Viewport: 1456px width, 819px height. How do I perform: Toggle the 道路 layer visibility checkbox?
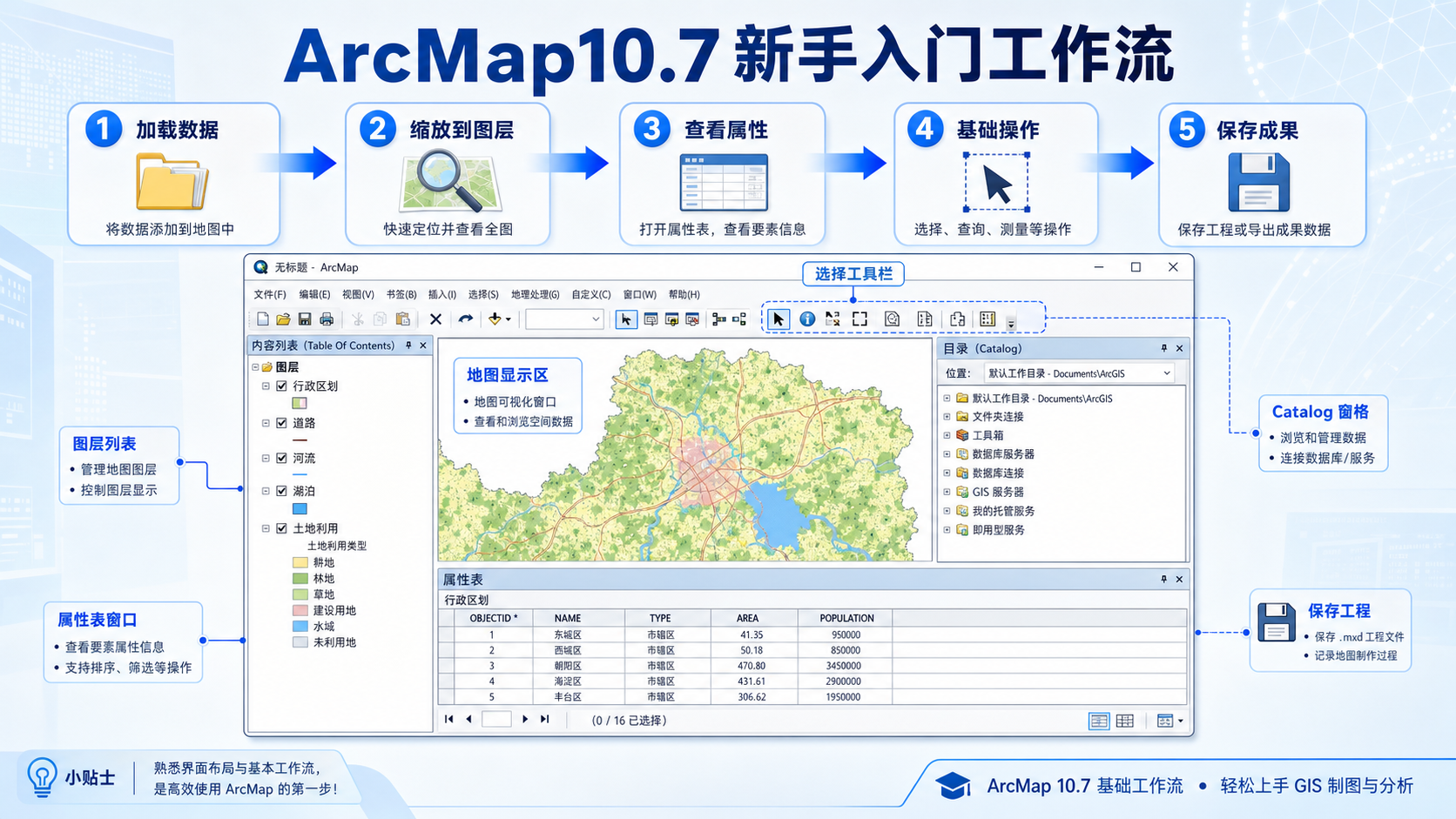[x=281, y=423]
